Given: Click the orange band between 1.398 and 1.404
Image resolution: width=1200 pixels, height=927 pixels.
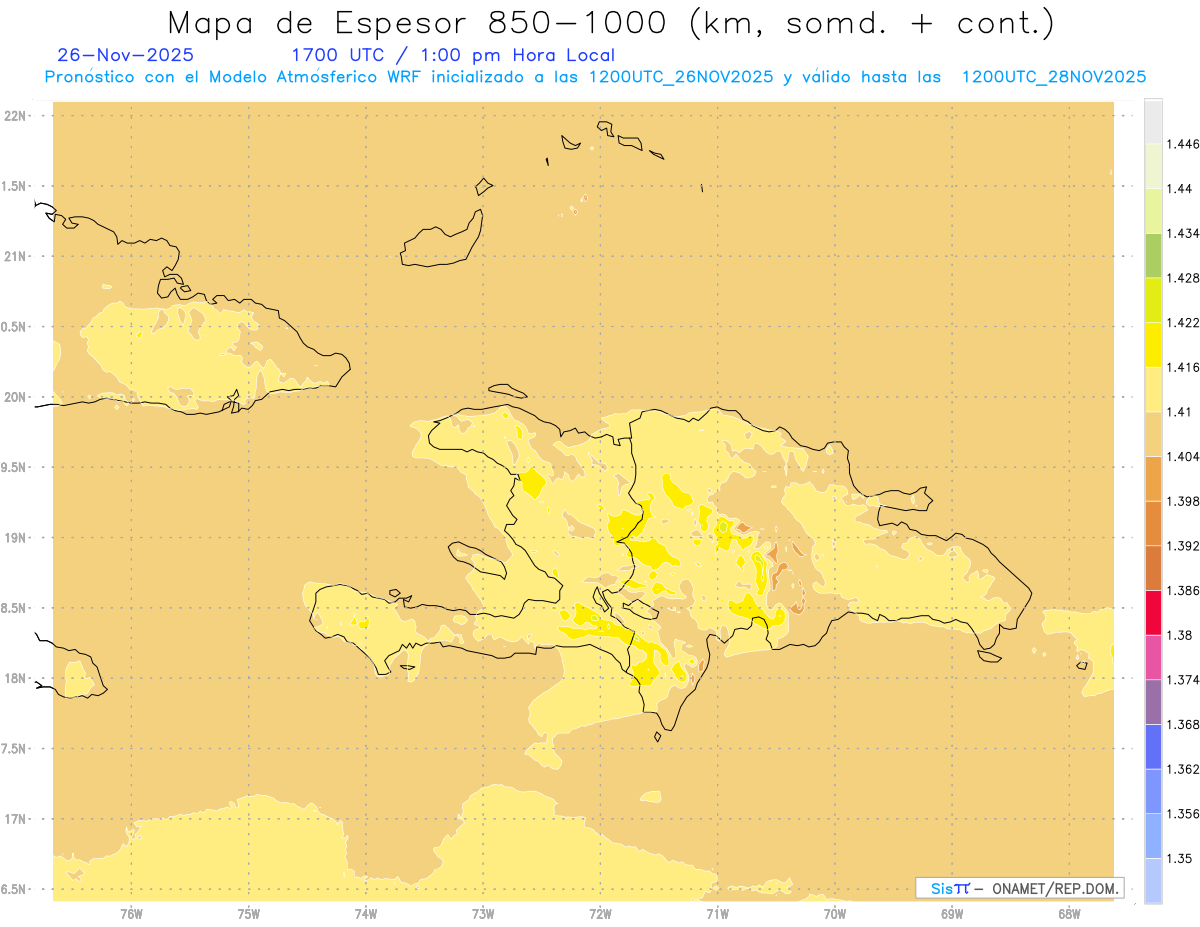Looking at the screenshot, I should click(x=1153, y=479).
